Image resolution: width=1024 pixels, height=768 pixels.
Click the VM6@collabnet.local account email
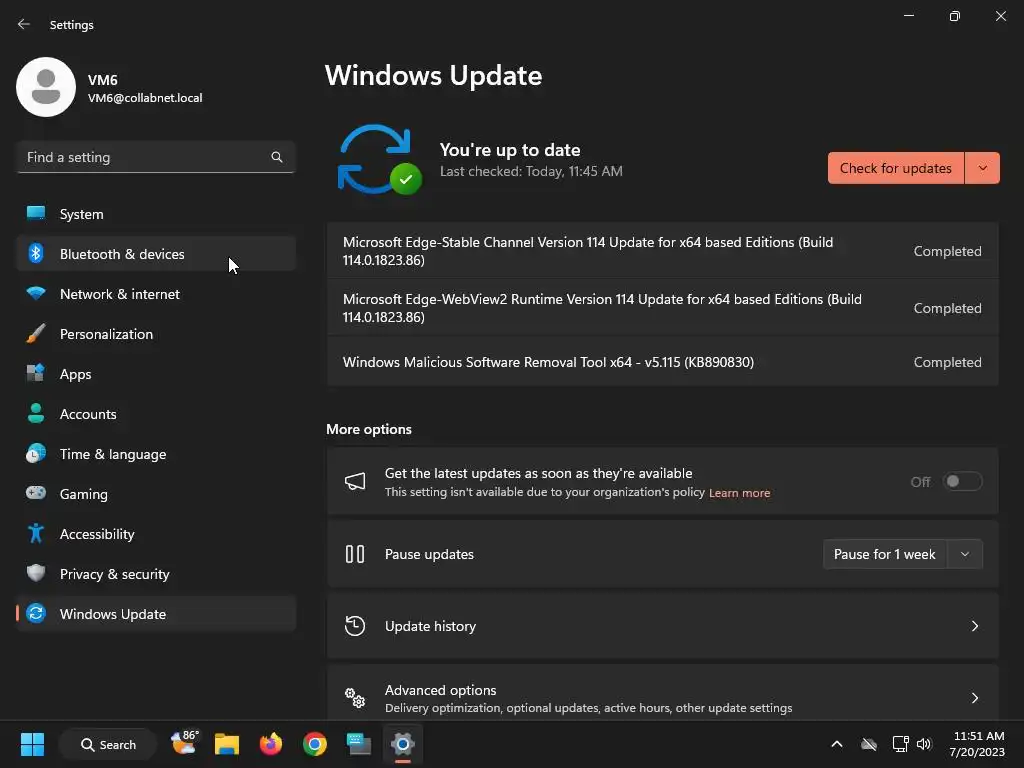tap(145, 98)
